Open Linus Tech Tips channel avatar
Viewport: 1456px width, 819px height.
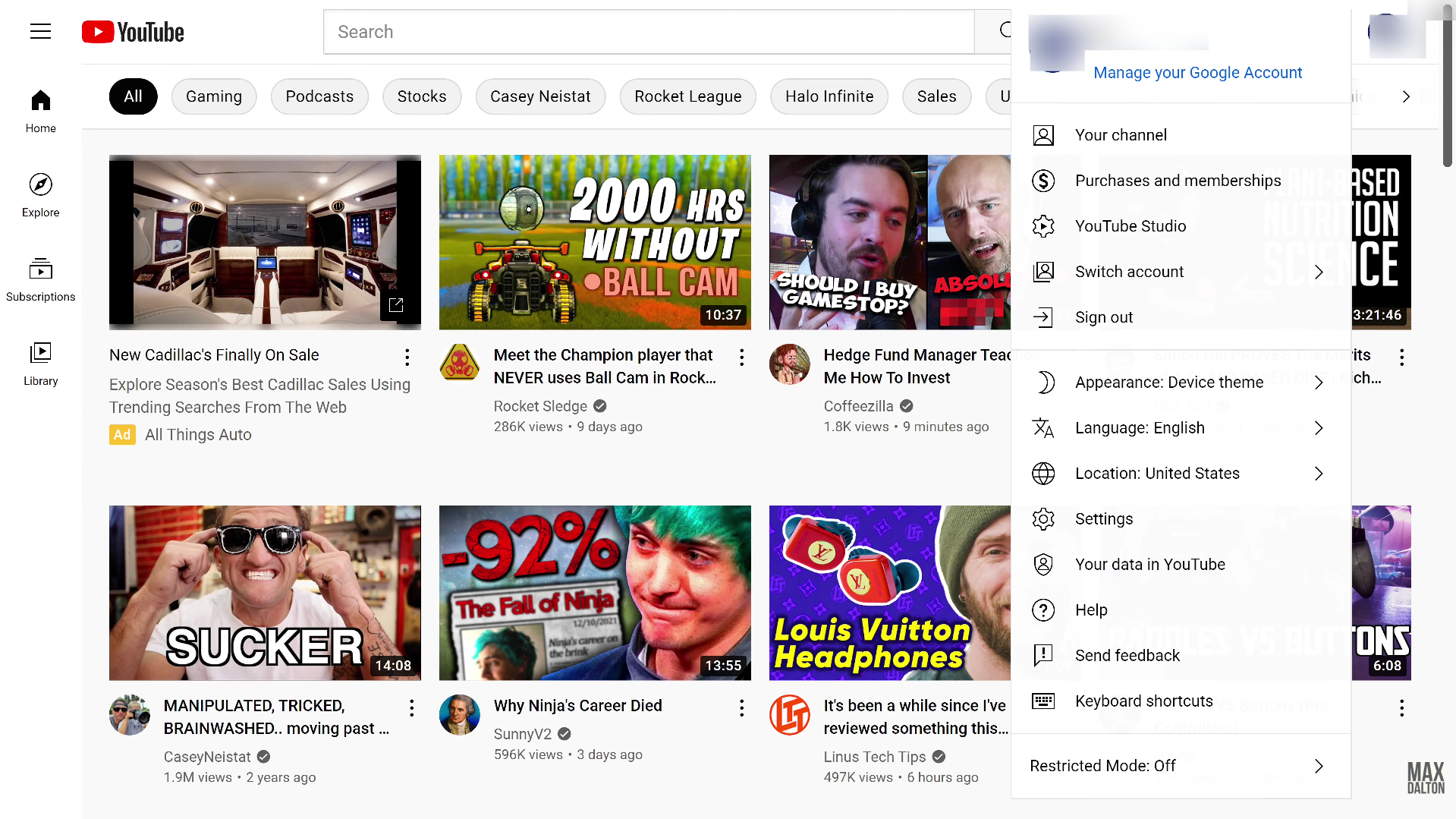[x=789, y=715]
